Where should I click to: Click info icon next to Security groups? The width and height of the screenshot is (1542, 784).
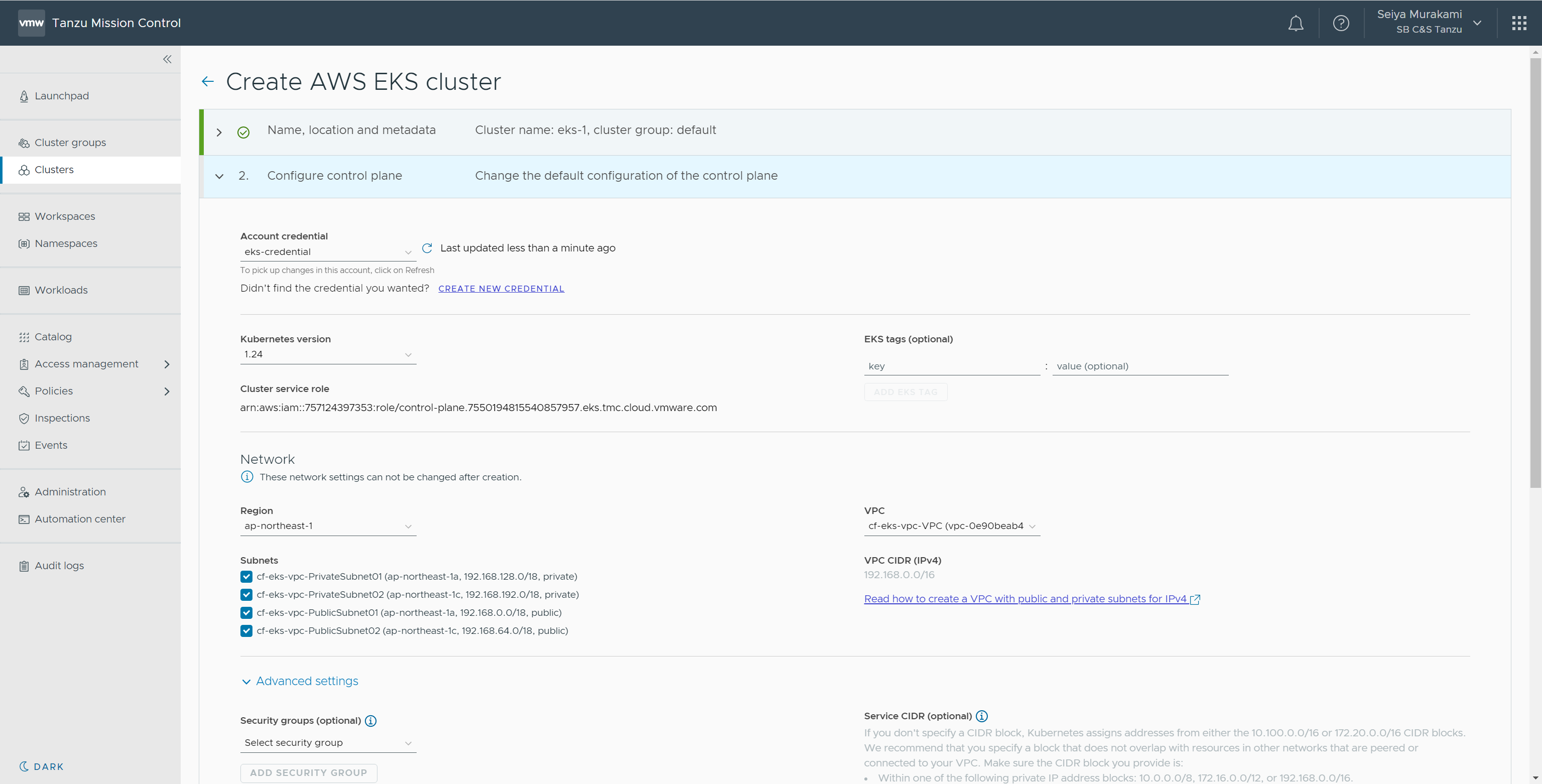coord(370,721)
